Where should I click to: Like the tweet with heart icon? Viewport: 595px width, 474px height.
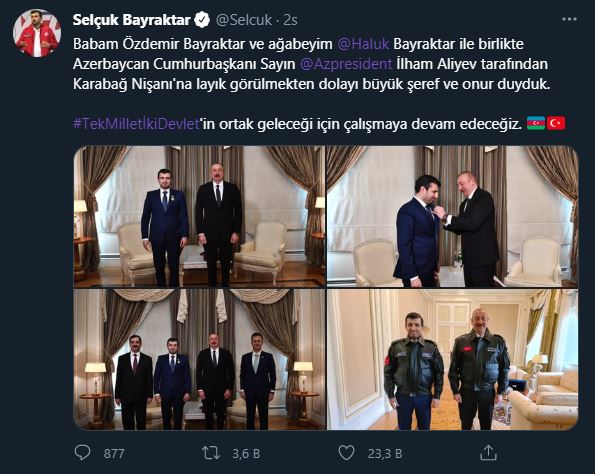pyautogui.click(x=346, y=453)
